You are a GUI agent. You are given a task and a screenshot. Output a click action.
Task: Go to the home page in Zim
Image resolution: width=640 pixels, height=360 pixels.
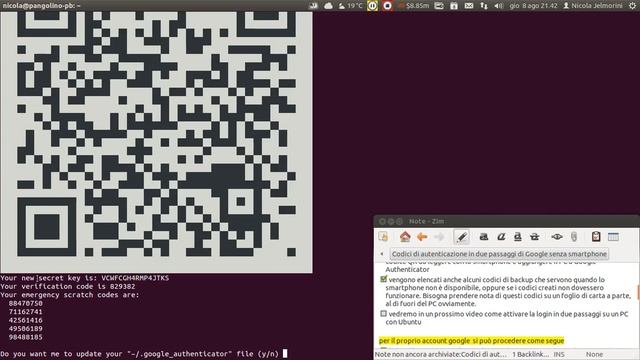405,237
